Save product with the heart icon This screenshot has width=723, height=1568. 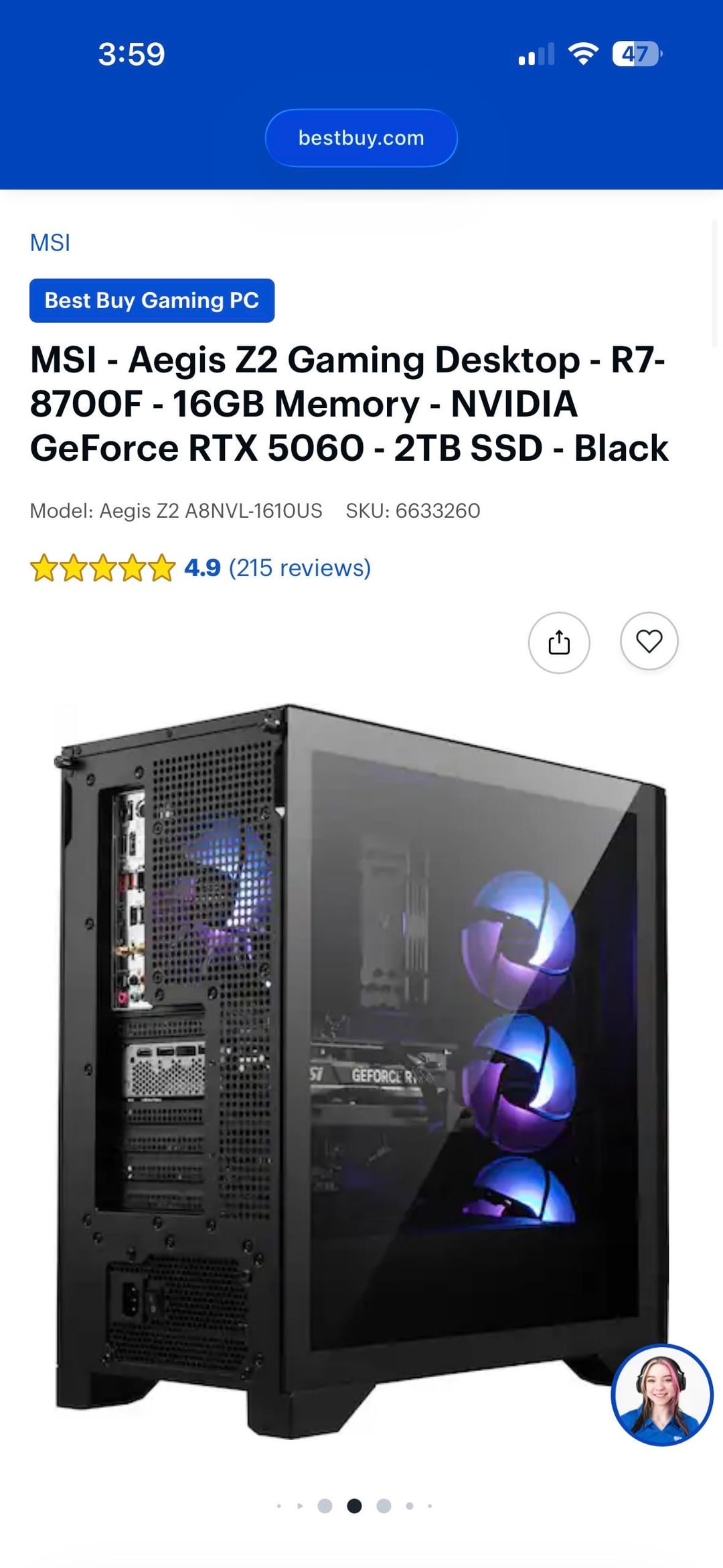point(649,641)
